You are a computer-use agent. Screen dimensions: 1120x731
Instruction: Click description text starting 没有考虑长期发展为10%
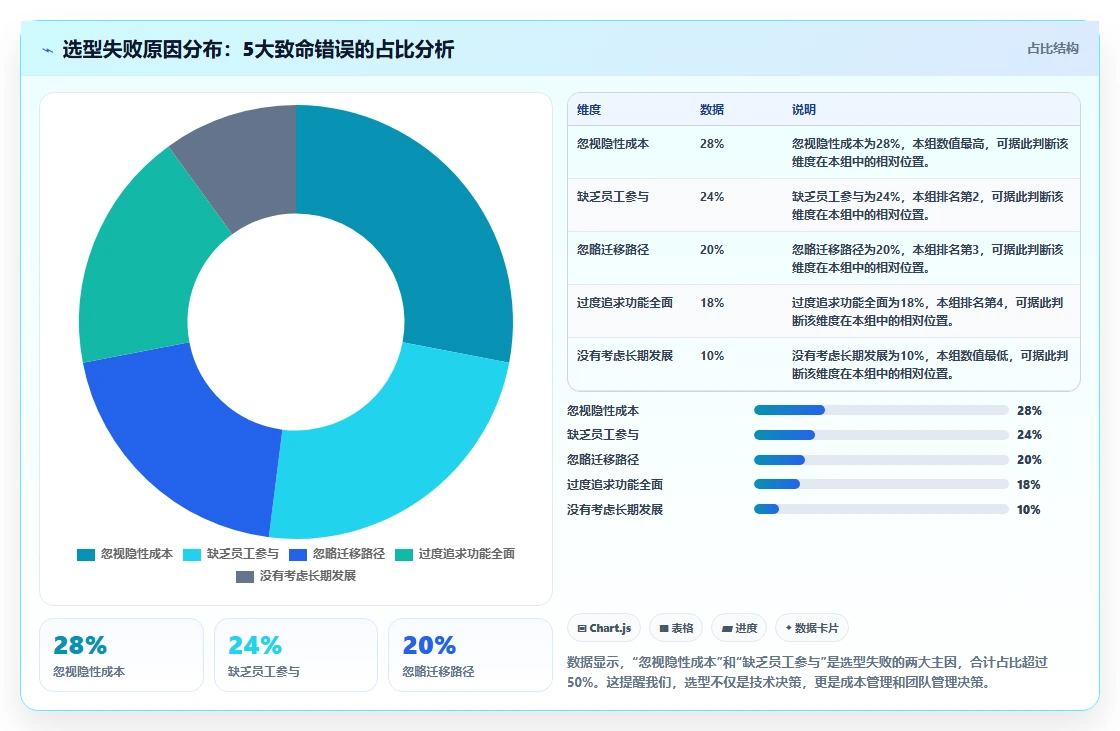click(930, 364)
